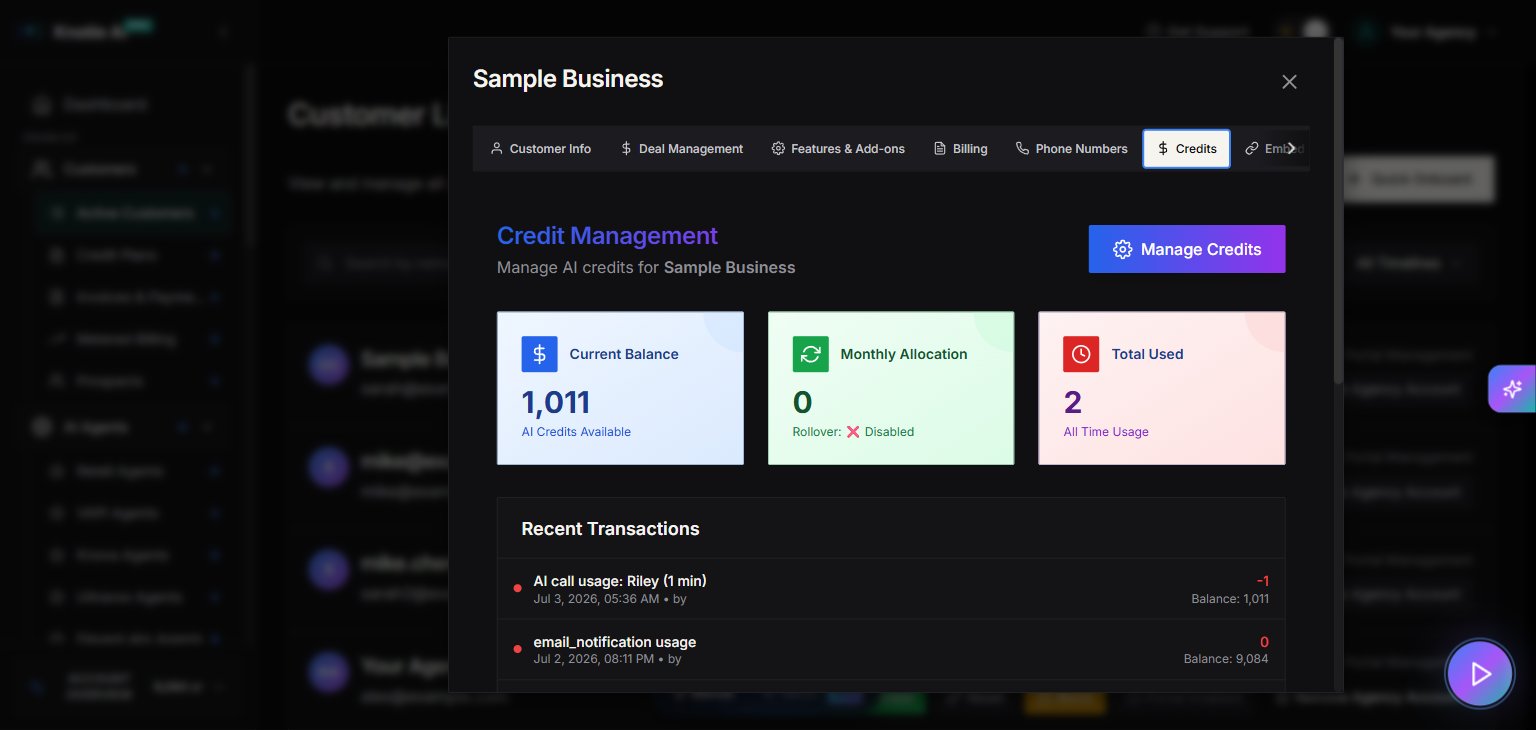Click the 'Recent Transactions' heading
The height and width of the screenshot is (730, 1536).
tap(610, 529)
